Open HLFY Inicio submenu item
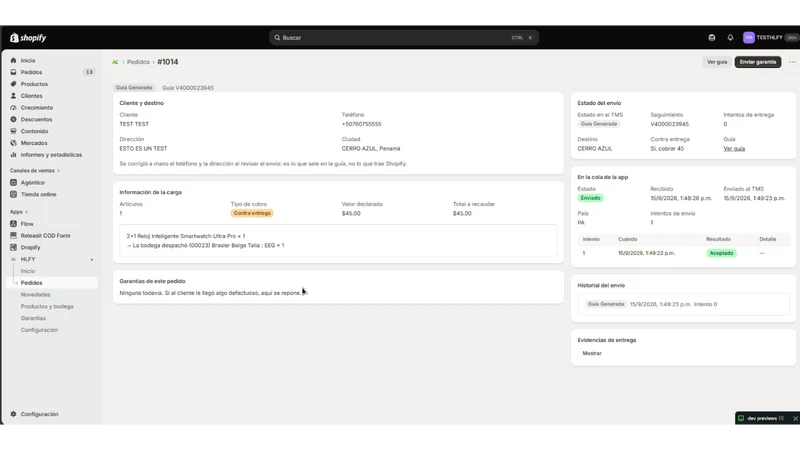This screenshot has height=450, width=800. (x=28, y=271)
